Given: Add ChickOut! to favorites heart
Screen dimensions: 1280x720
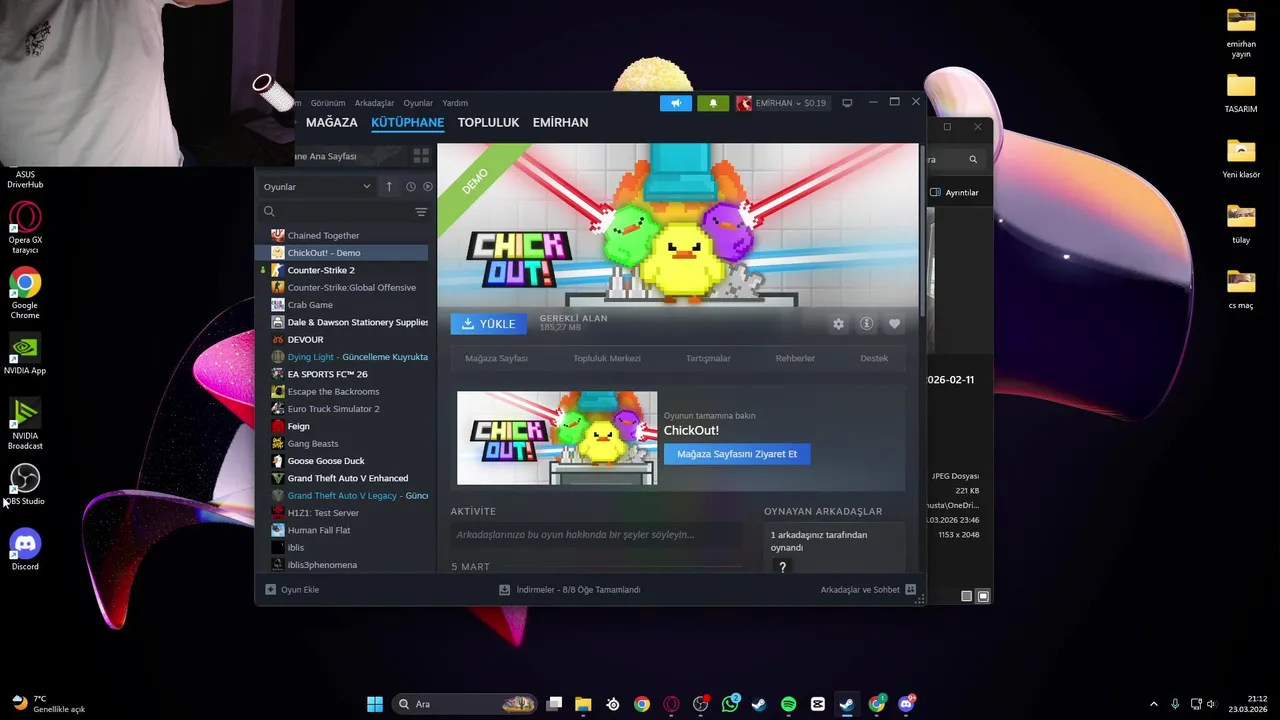Looking at the screenshot, I should [894, 324].
